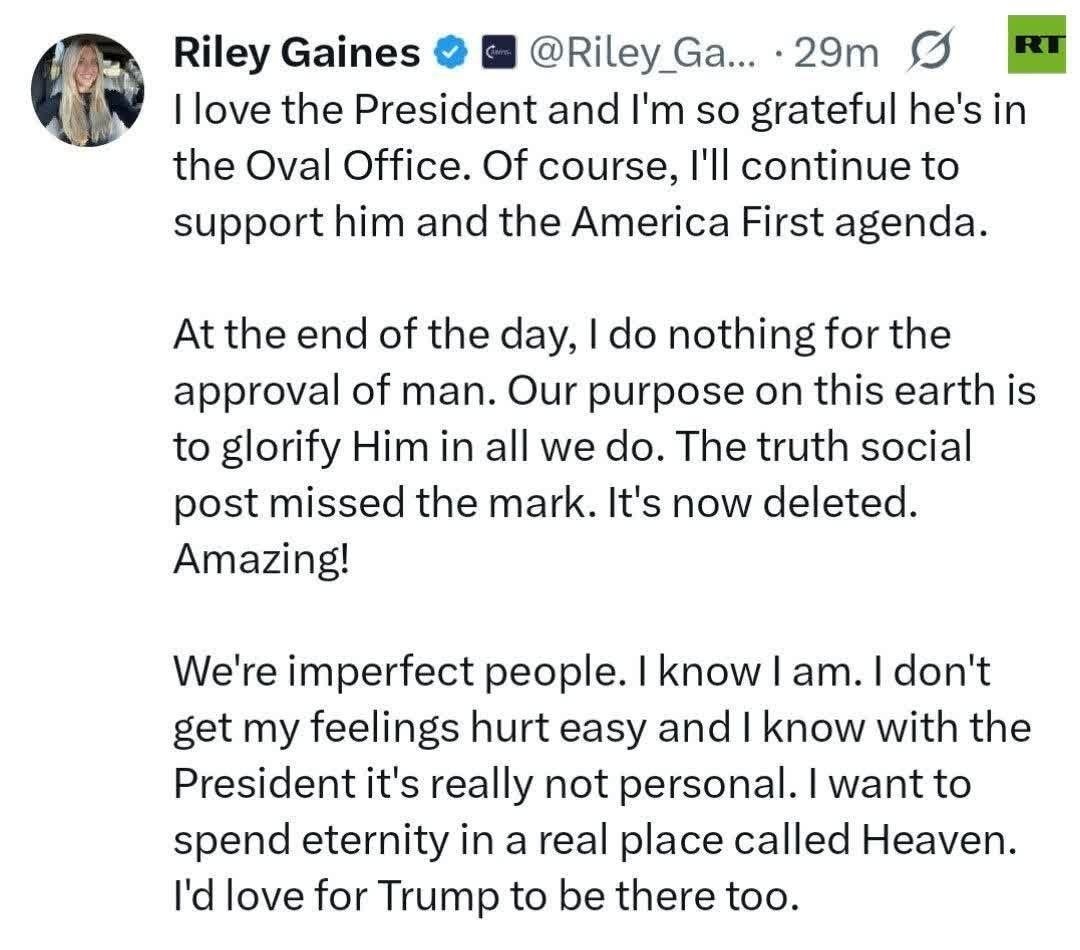Click the line starting "approval of man"
1080x950 pixels.
point(604,391)
